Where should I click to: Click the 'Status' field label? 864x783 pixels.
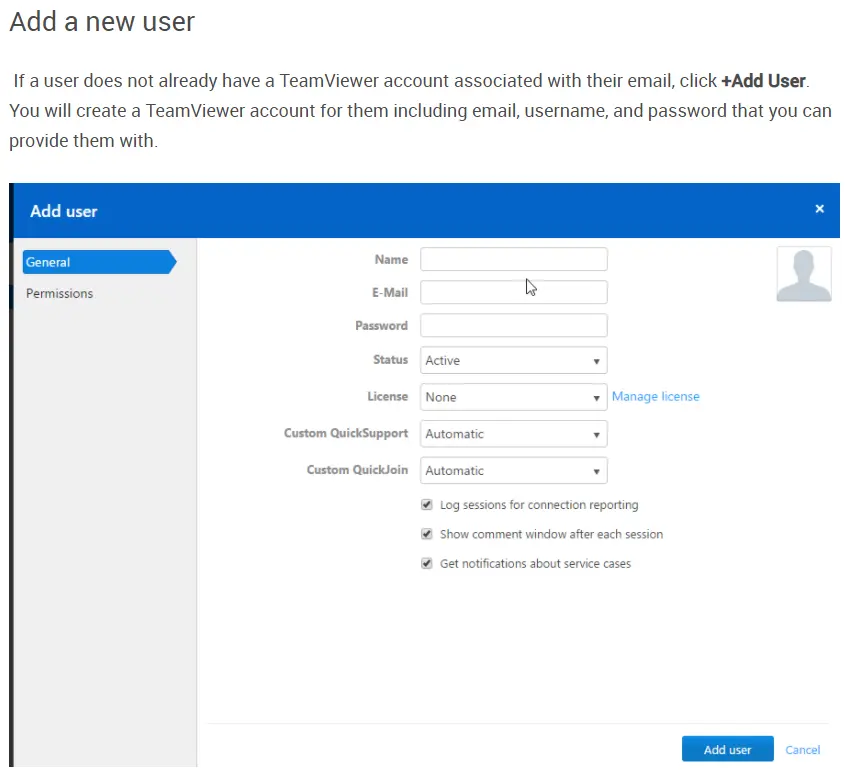pyautogui.click(x=391, y=360)
